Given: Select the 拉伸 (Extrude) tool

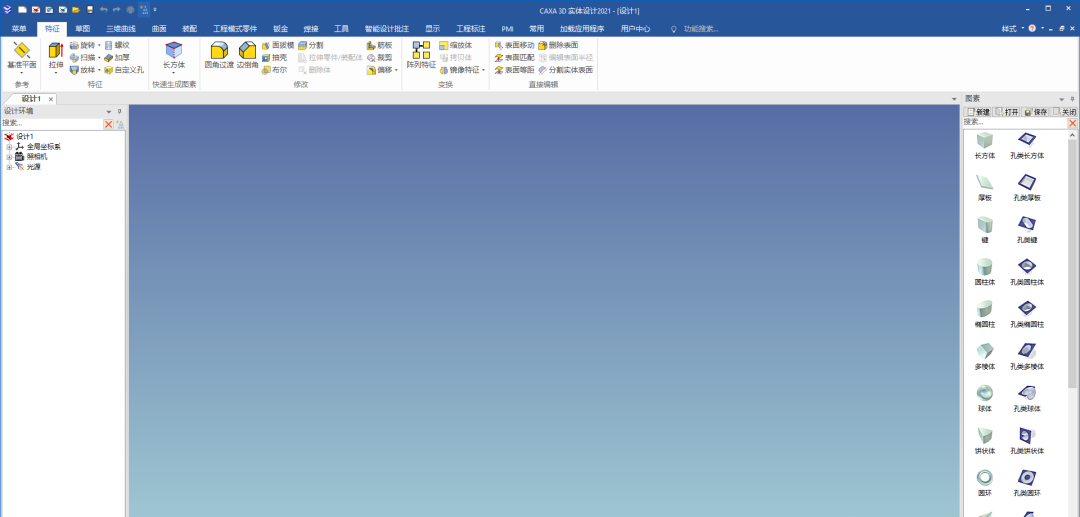Looking at the screenshot, I should pos(55,52).
